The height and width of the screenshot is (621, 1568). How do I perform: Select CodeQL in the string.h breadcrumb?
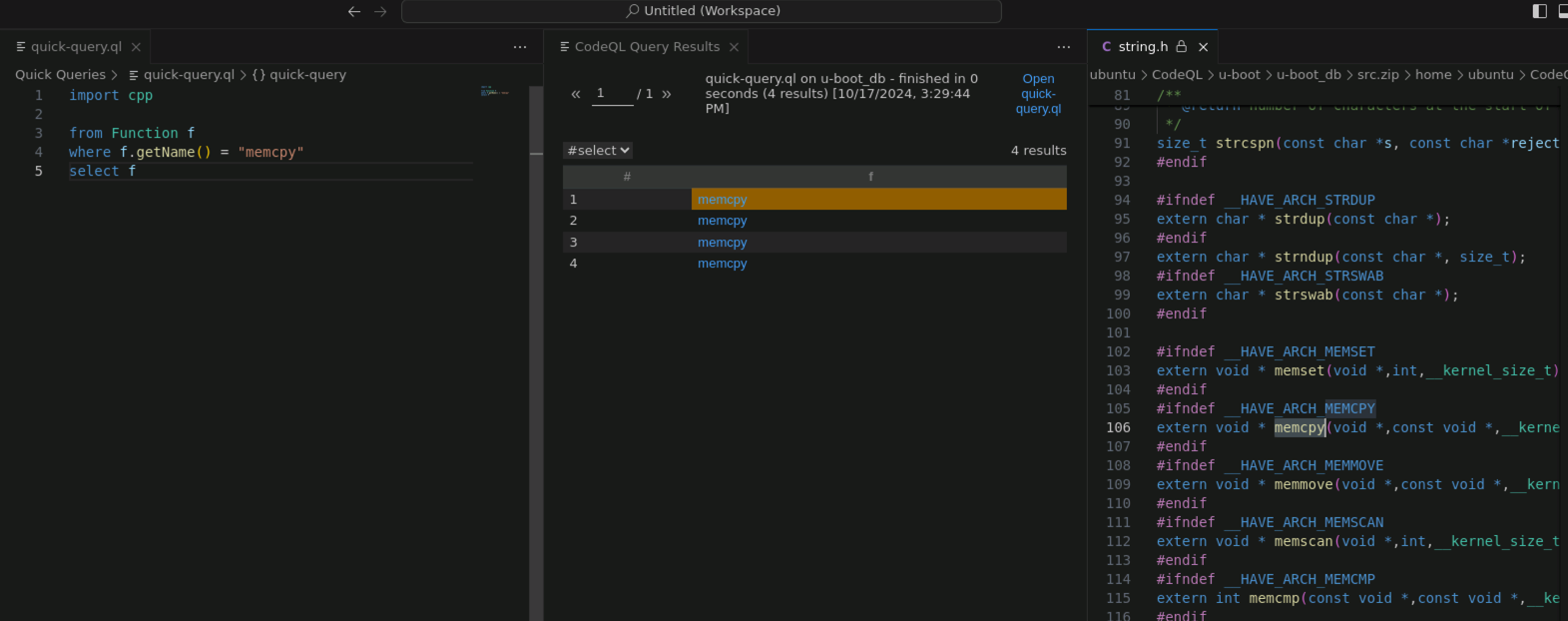click(1177, 75)
